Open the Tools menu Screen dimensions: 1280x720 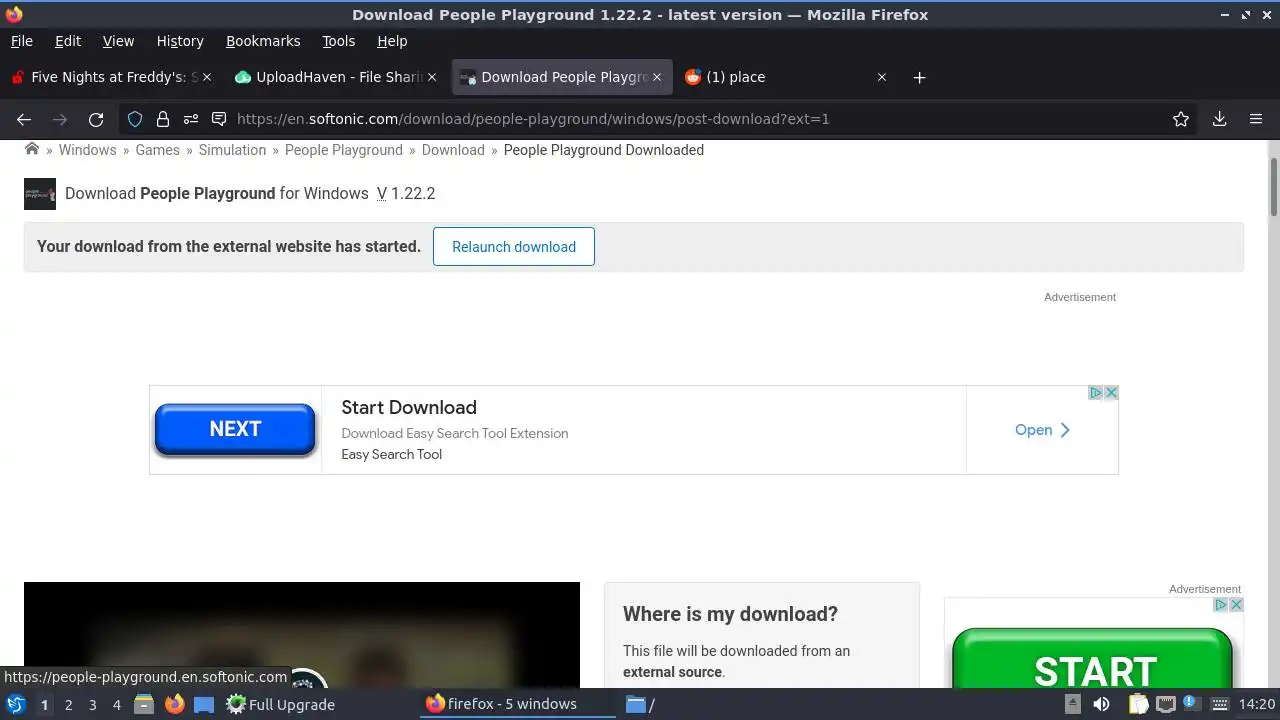point(338,41)
